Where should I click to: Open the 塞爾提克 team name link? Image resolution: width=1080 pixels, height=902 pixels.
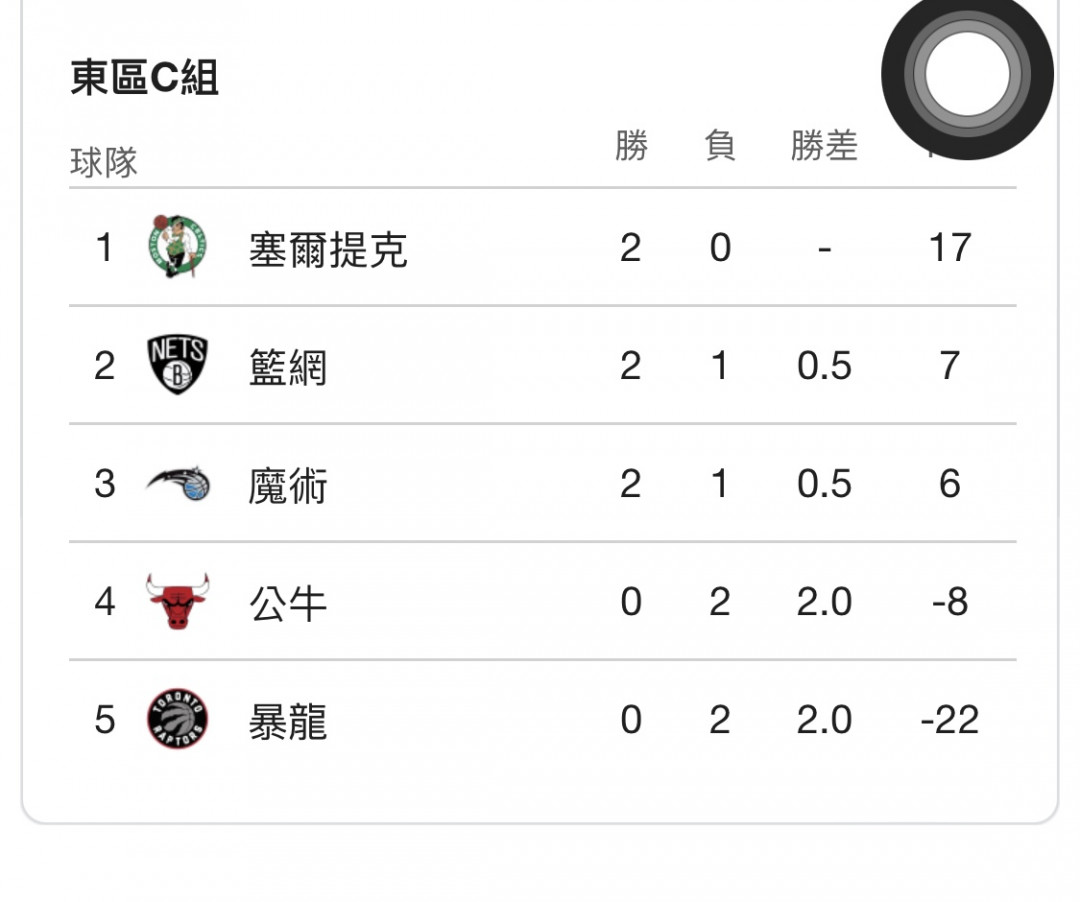[328, 249]
